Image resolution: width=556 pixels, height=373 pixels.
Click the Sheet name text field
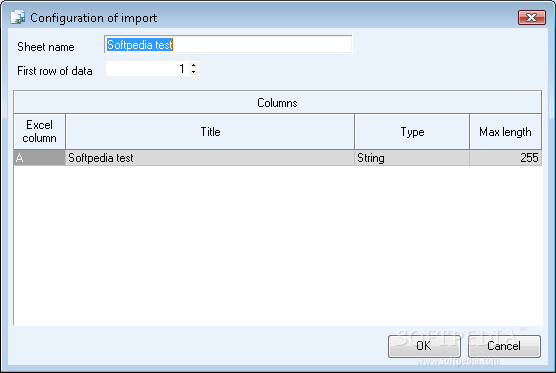(228, 45)
